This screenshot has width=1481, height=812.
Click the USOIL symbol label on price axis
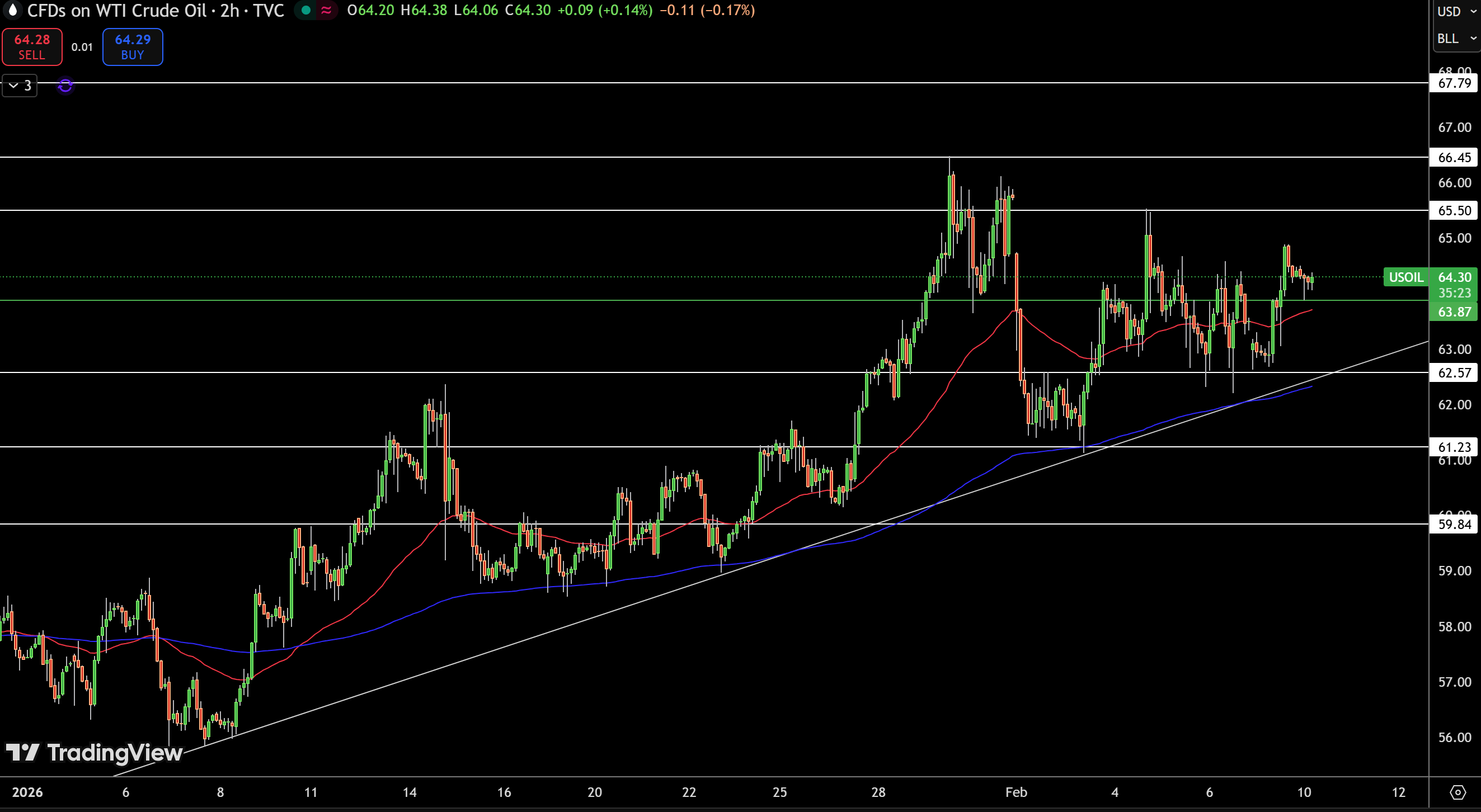point(1406,277)
